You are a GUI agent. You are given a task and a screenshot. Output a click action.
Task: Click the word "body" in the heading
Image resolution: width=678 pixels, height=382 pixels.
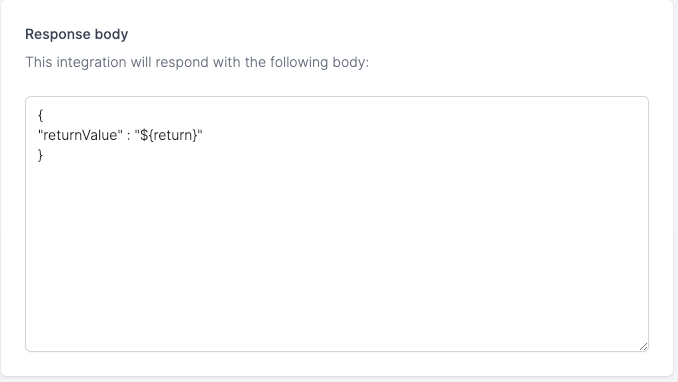112,34
